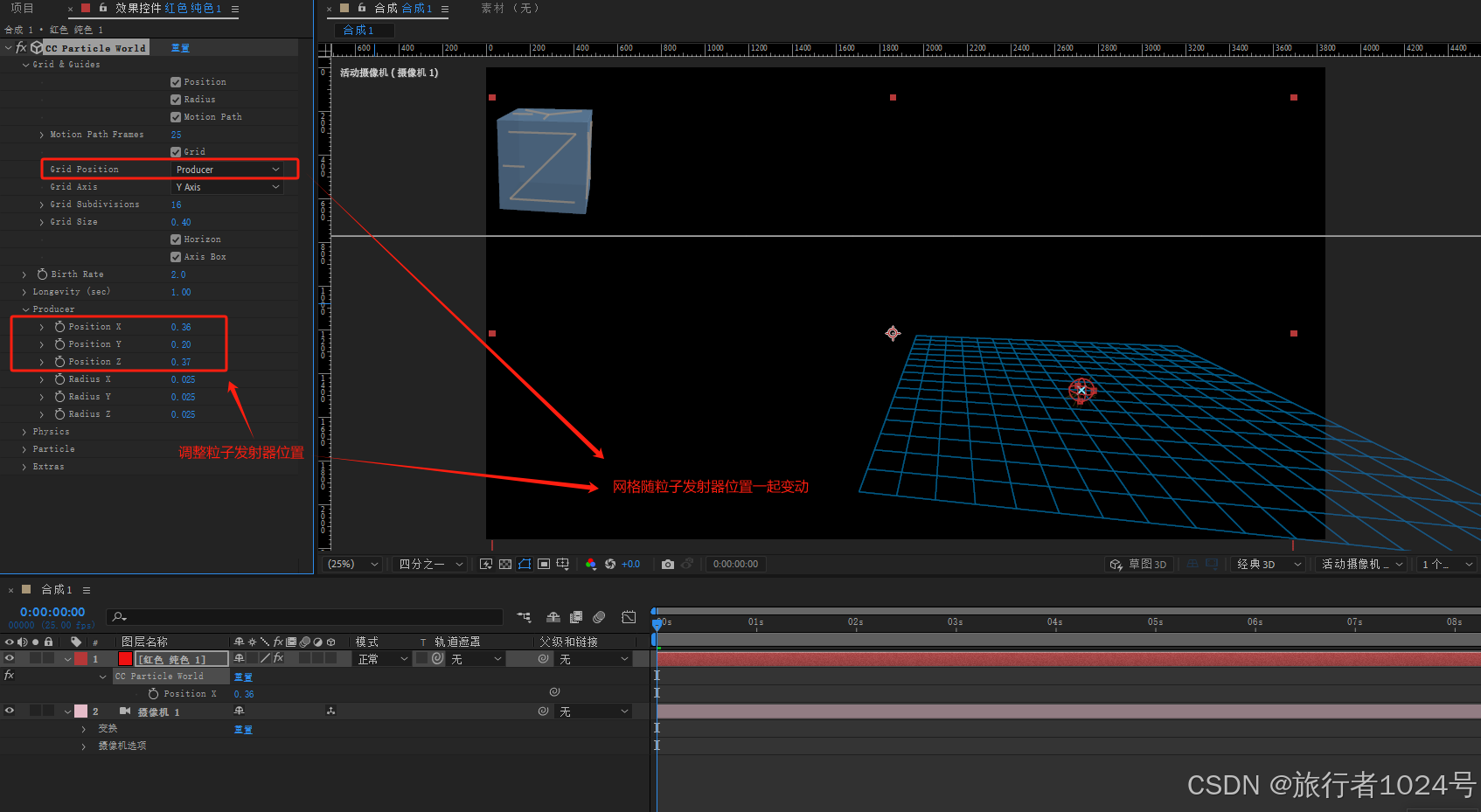This screenshot has width=1481, height=812.
Task: Hide the camera layer 2 with eye icon
Action: tap(10, 711)
